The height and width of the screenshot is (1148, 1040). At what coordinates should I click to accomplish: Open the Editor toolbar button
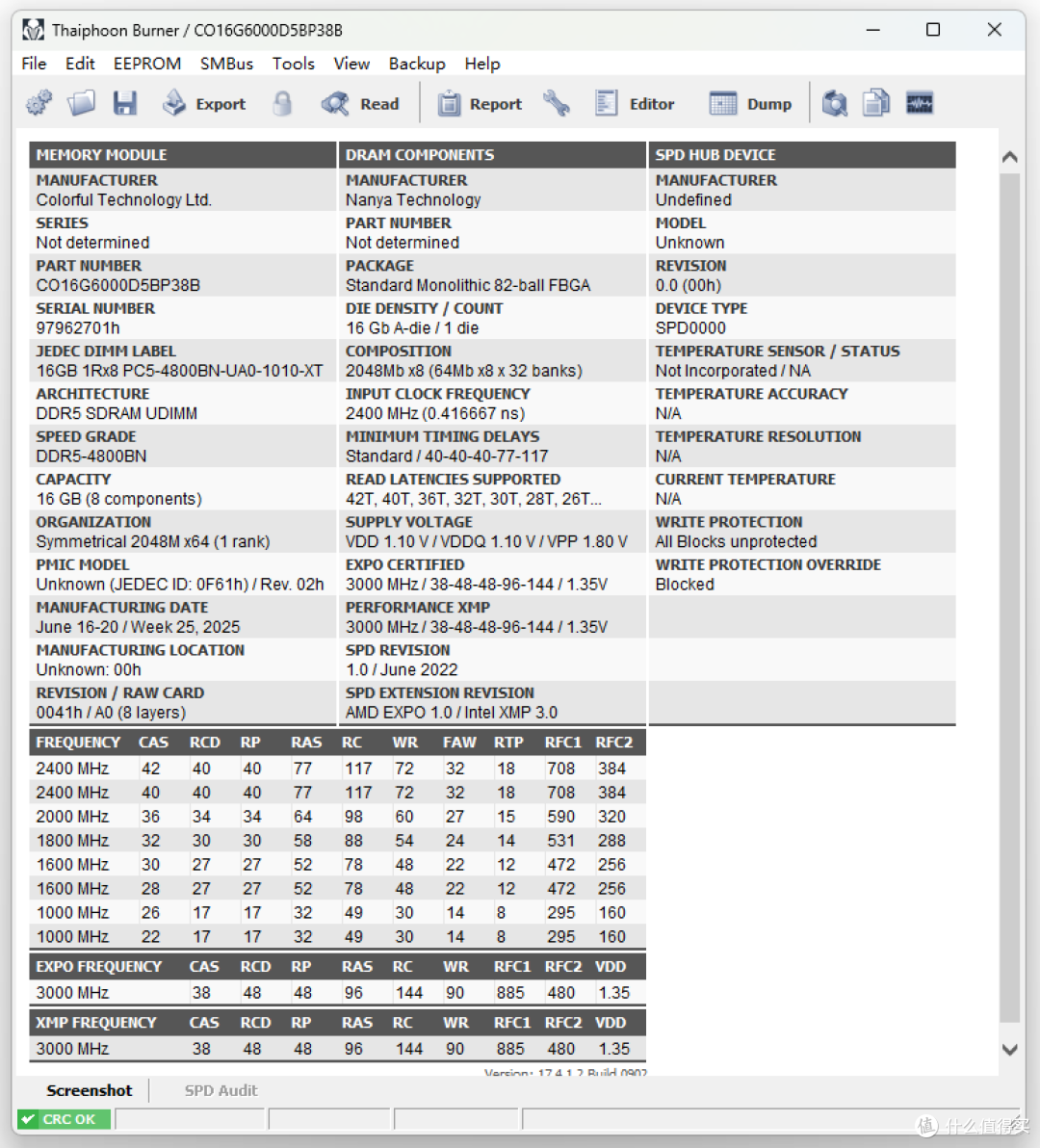634,103
